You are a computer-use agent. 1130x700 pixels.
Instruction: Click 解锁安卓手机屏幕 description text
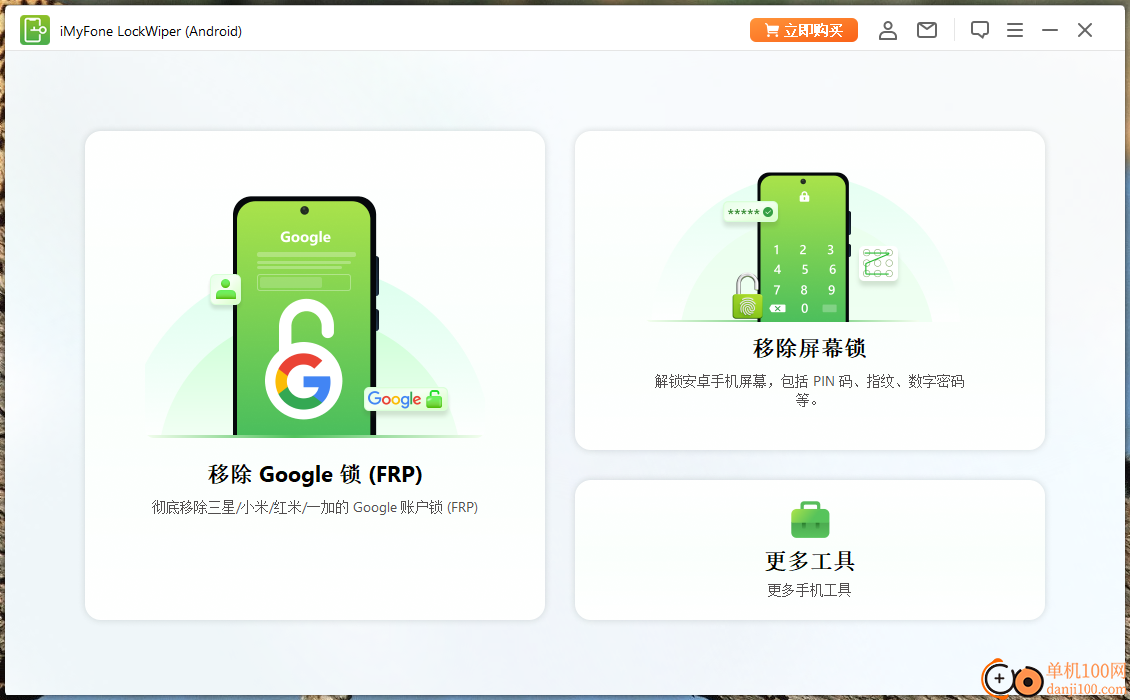pyautogui.click(x=809, y=390)
